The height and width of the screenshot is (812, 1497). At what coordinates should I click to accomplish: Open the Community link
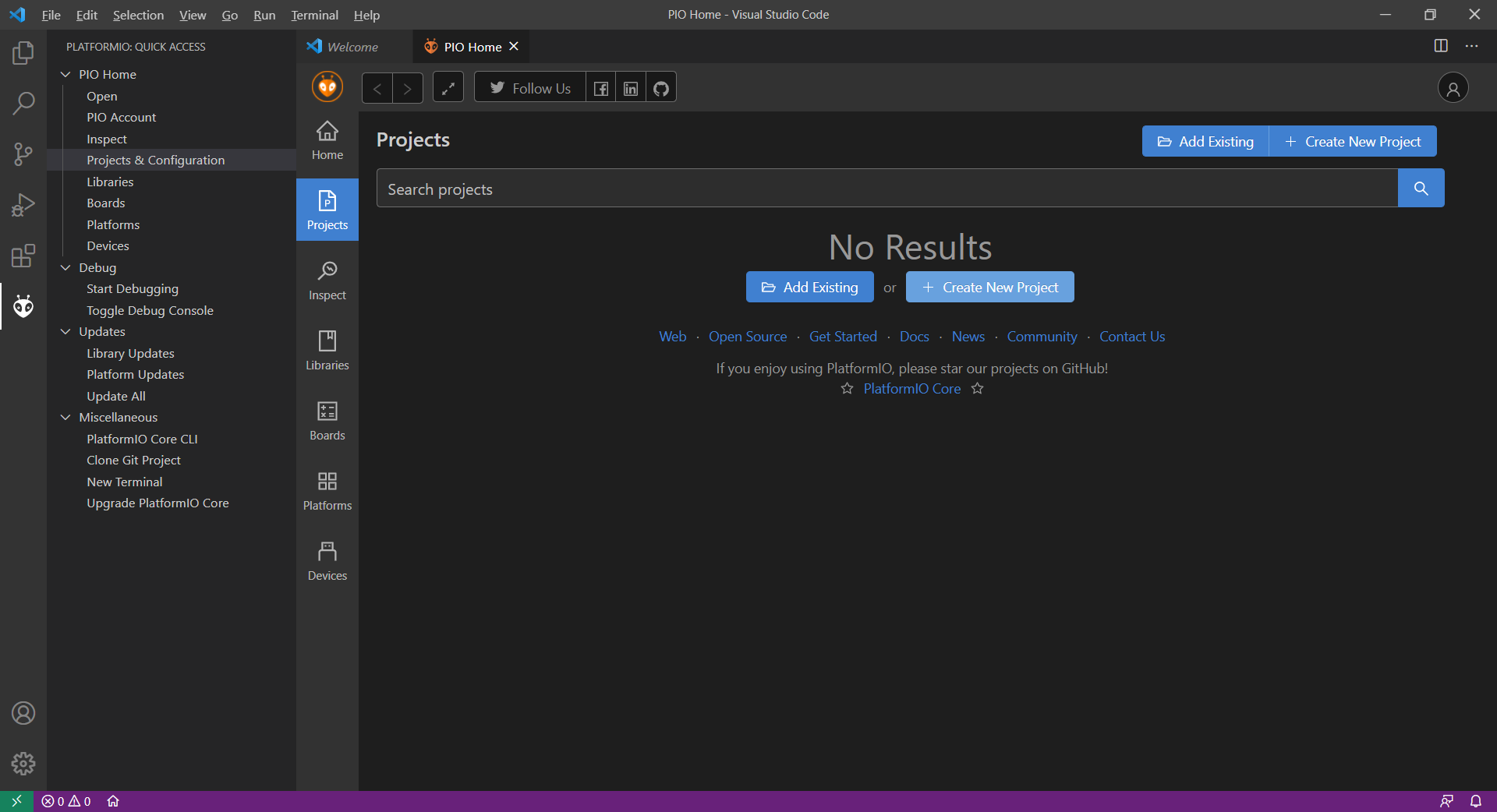pyautogui.click(x=1042, y=336)
